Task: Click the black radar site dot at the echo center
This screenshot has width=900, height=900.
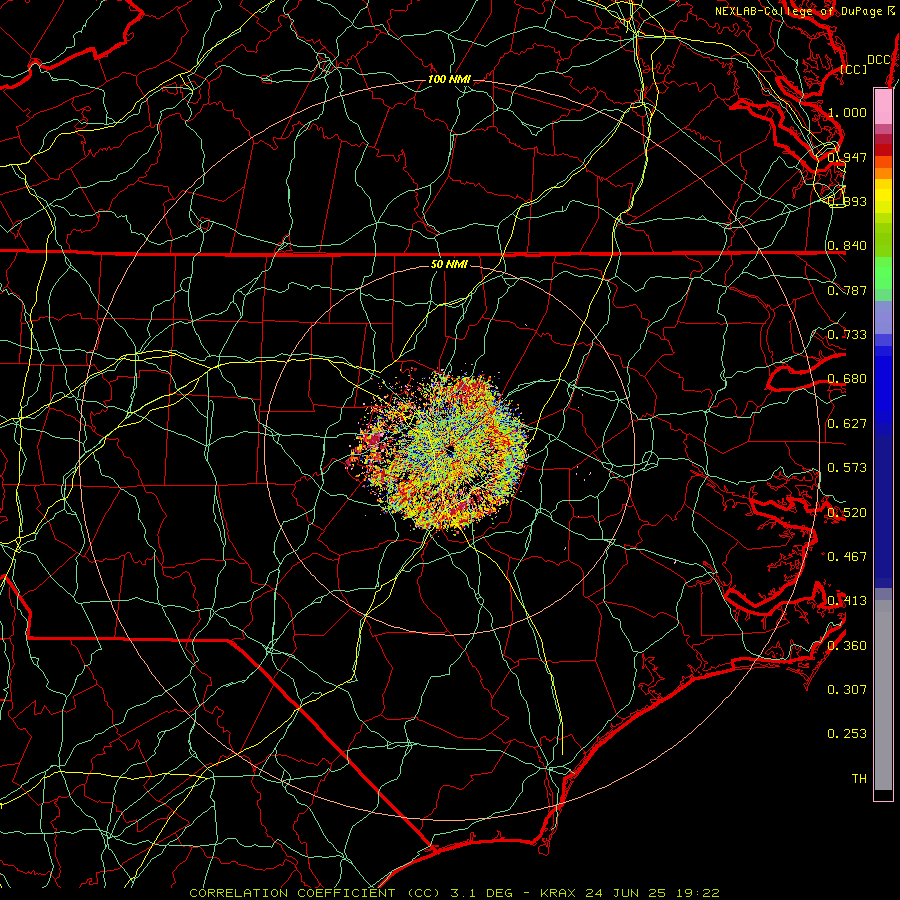Action: [449, 449]
